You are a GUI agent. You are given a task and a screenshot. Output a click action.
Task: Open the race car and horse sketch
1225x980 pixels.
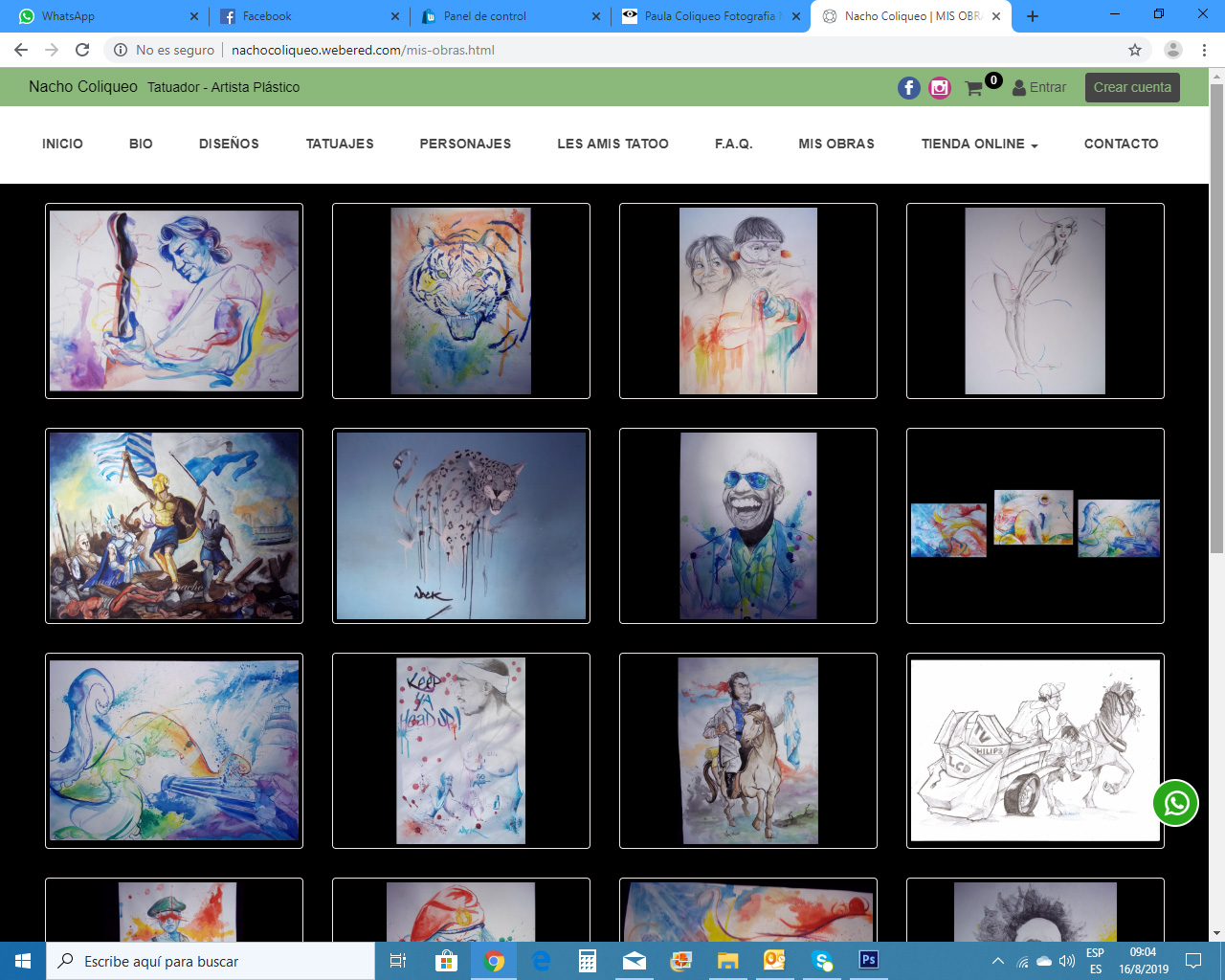pos(1036,750)
